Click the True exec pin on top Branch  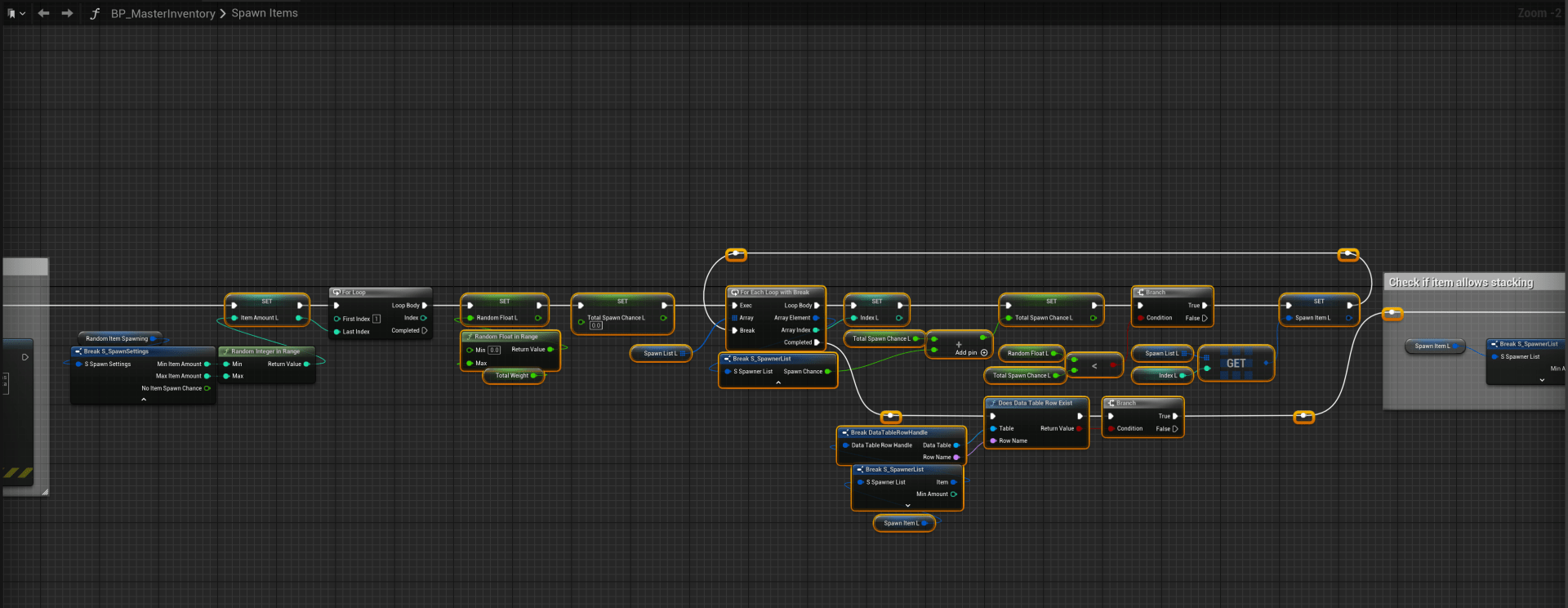click(x=1204, y=306)
